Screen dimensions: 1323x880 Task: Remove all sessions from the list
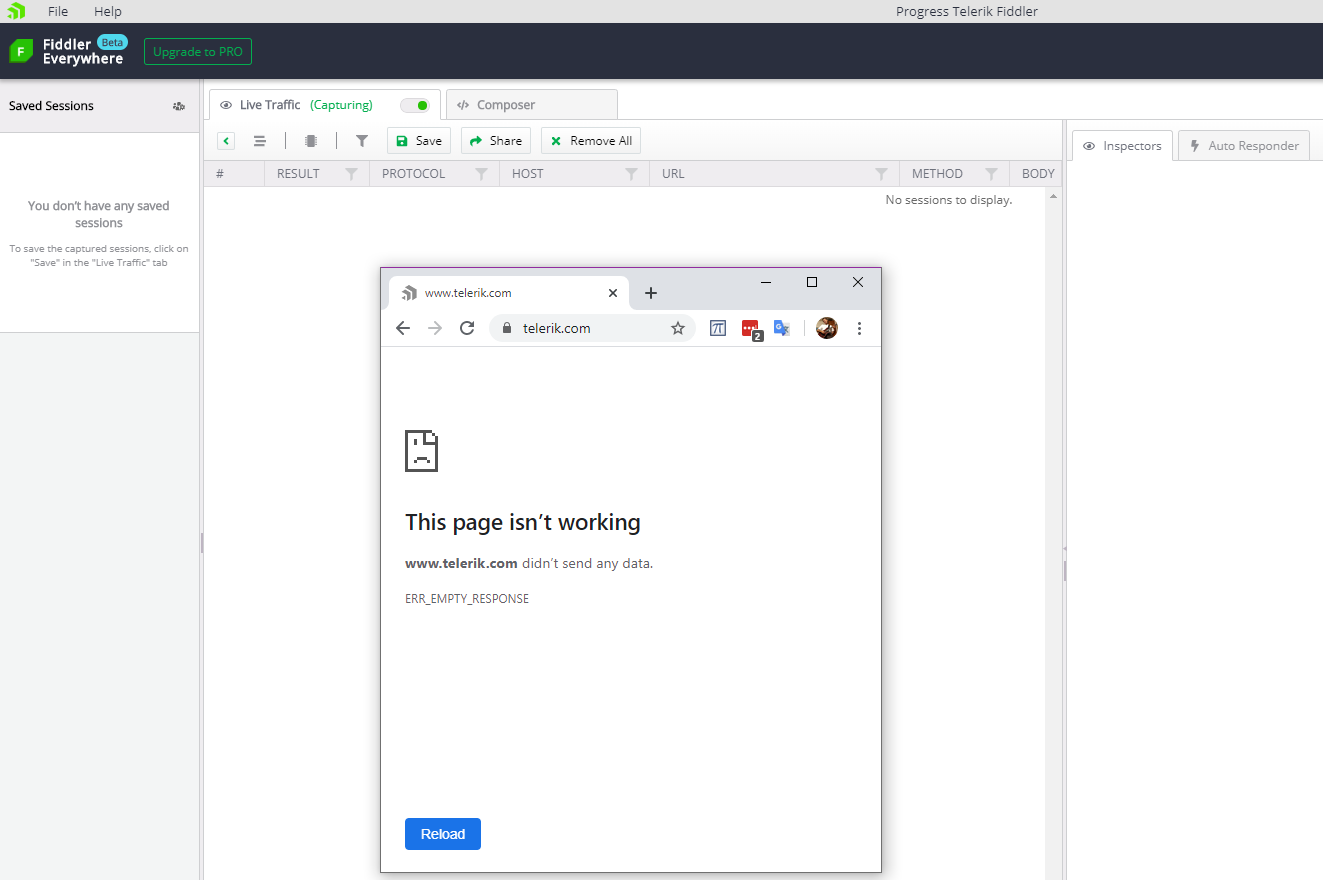tap(590, 141)
